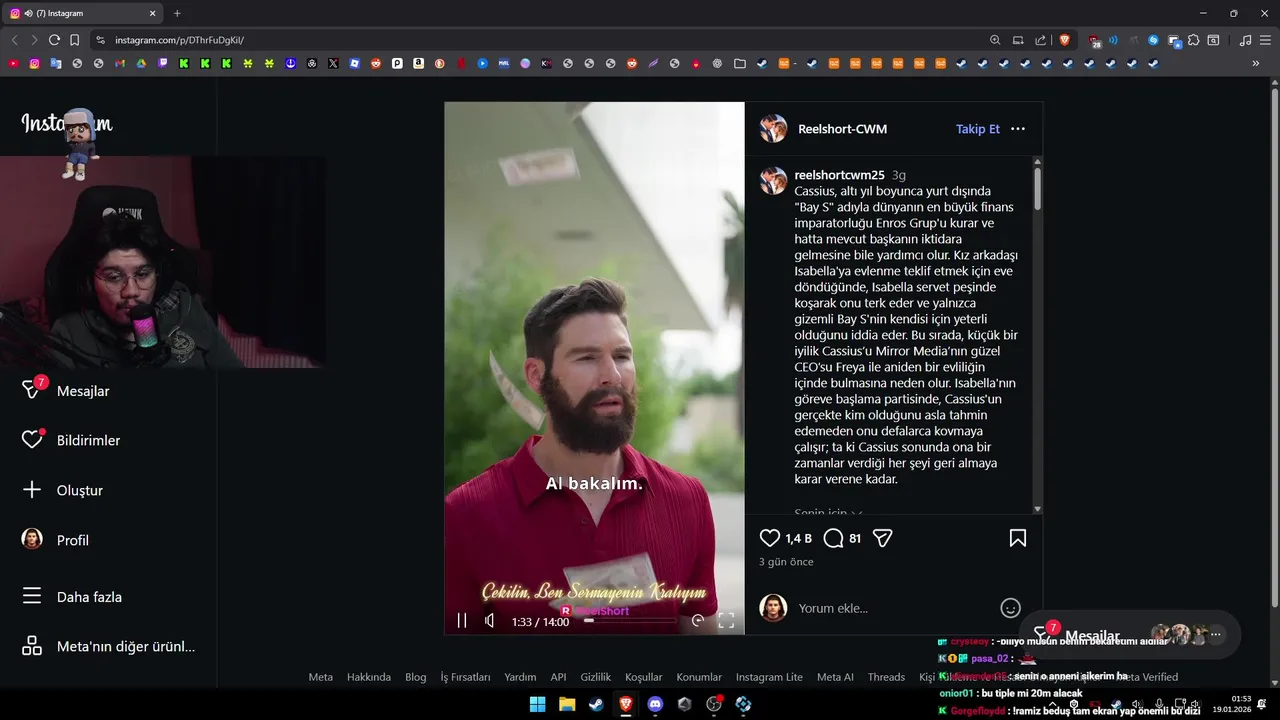Click three dots on Mesajlar popup

(x=1216, y=634)
